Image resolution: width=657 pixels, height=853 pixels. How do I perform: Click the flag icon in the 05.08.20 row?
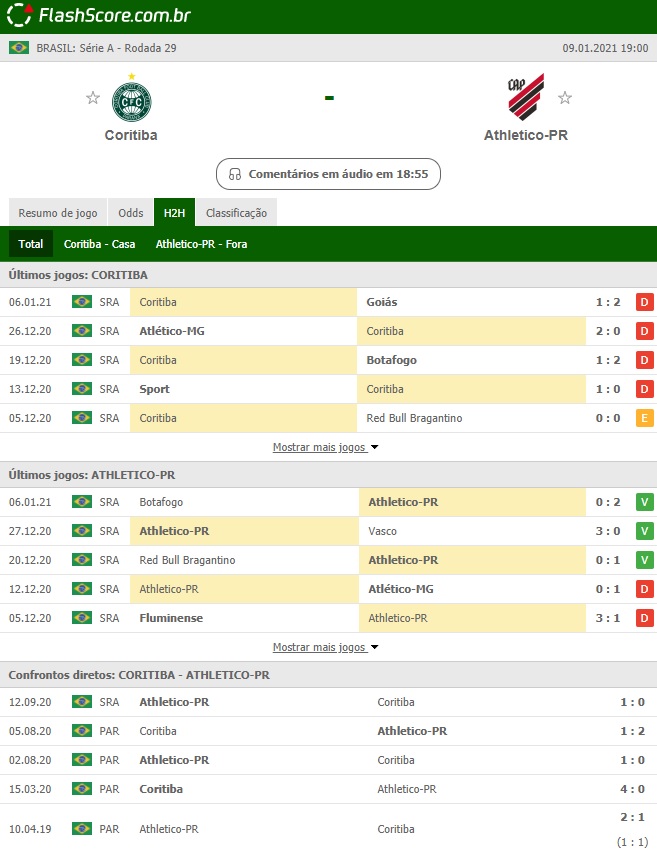82,731
